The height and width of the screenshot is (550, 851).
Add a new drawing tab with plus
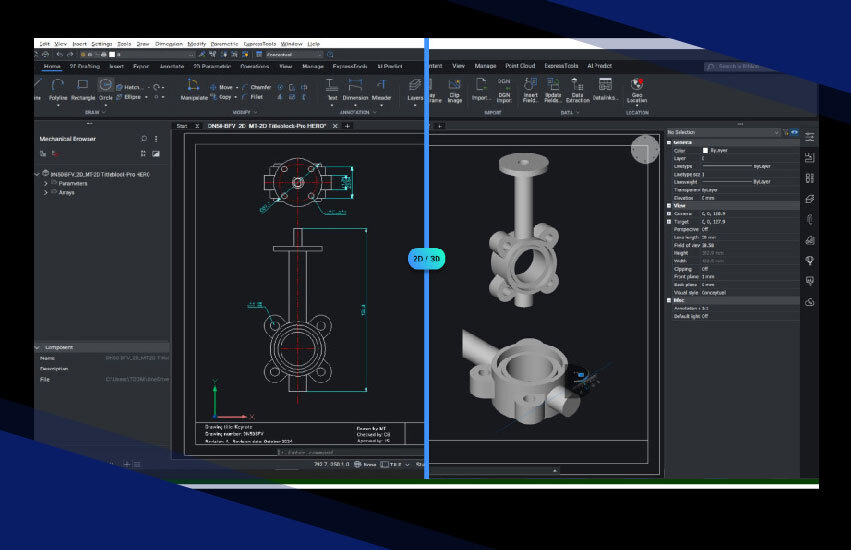tap(347, 126)
